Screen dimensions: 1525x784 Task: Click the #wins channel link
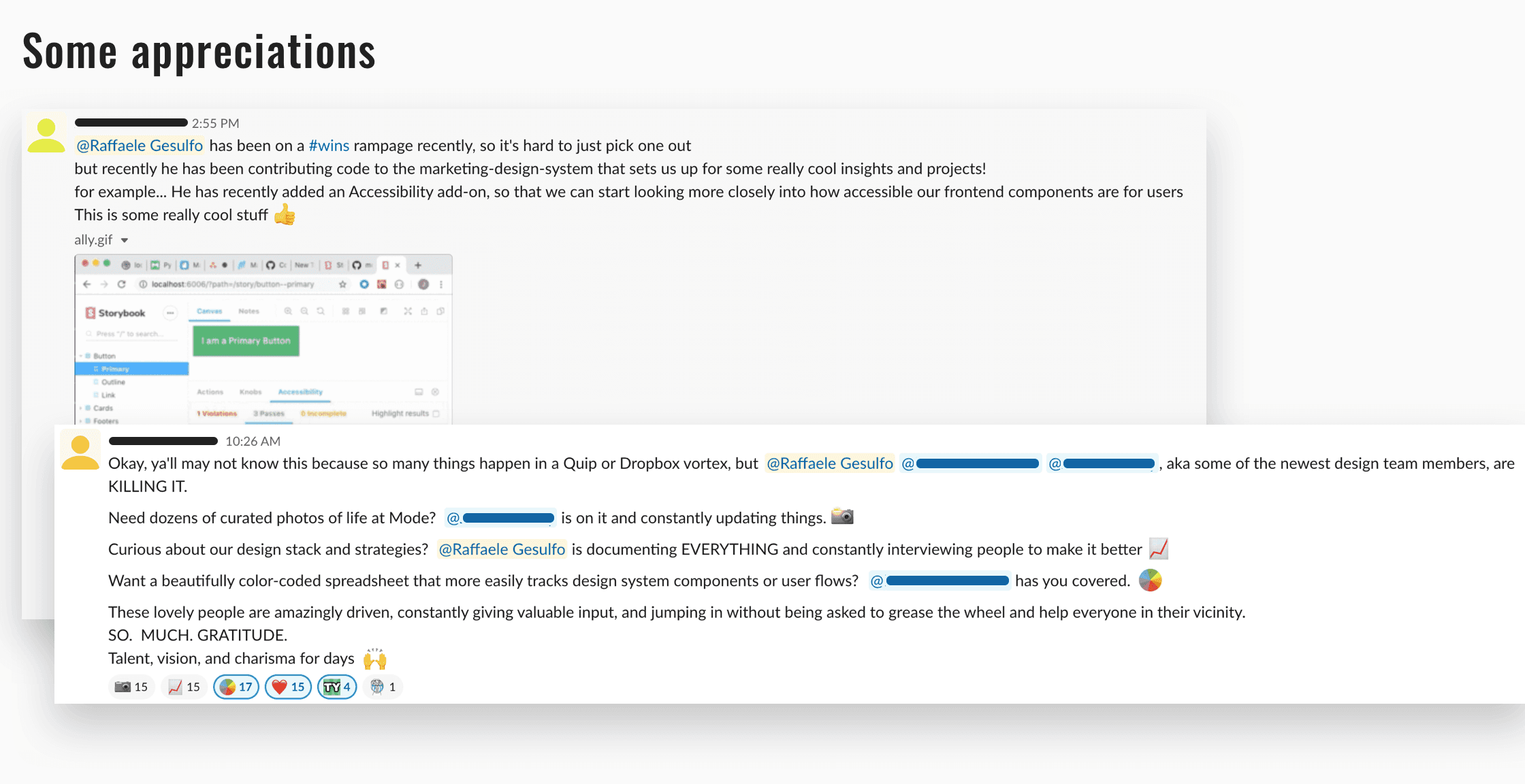329,146
